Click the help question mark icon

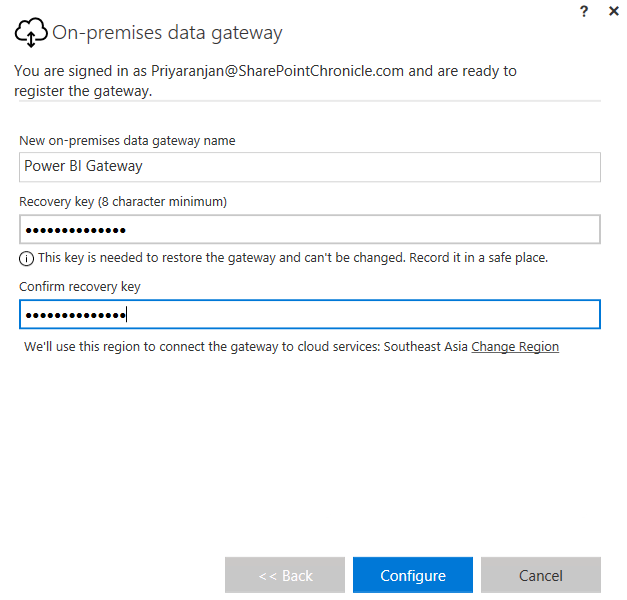[x=584, y=11]
